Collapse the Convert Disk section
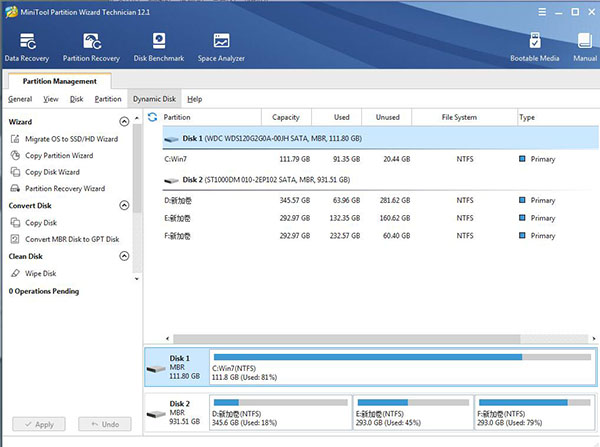Viewport: 600px width, 447px height. point(124,206)
